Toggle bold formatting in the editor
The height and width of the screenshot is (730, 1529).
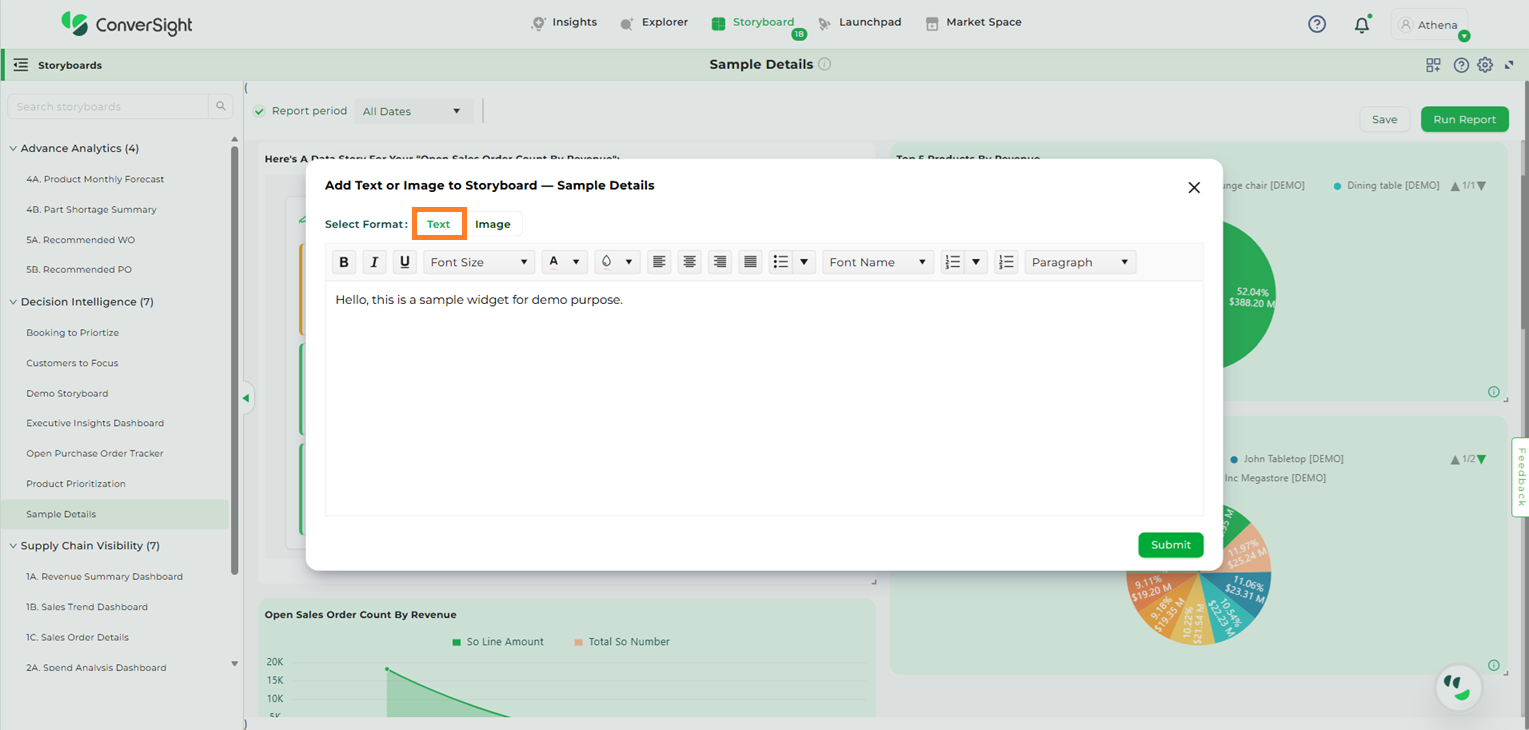click(x=344, y=262)
